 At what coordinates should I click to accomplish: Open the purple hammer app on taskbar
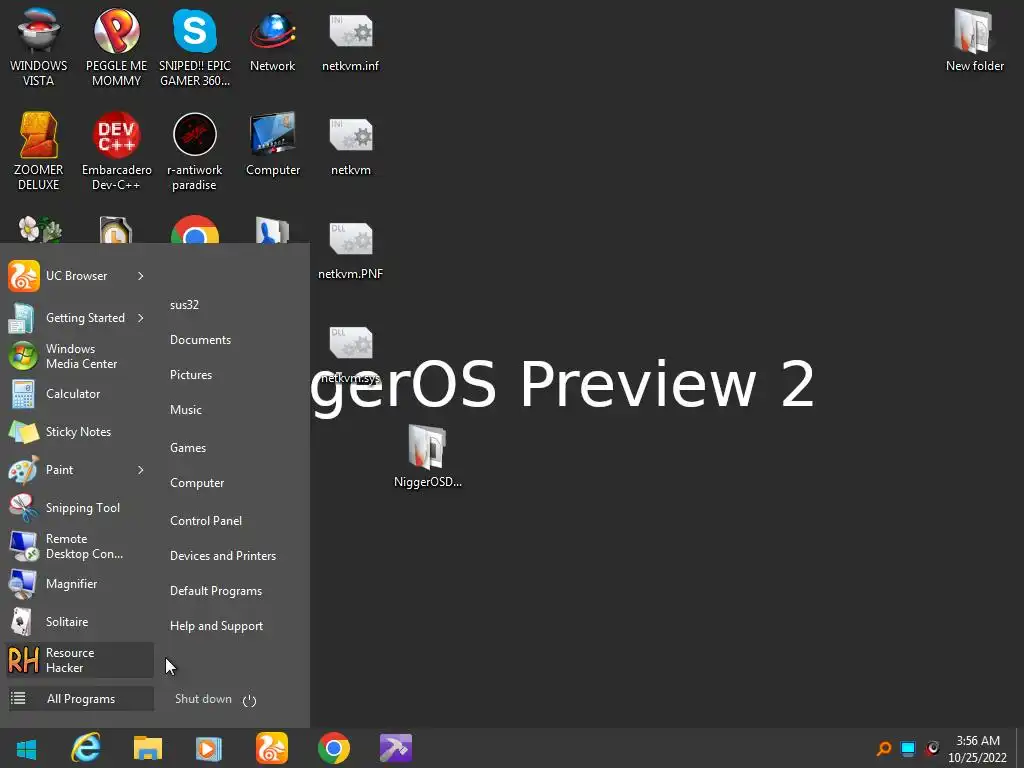point(396,748)
